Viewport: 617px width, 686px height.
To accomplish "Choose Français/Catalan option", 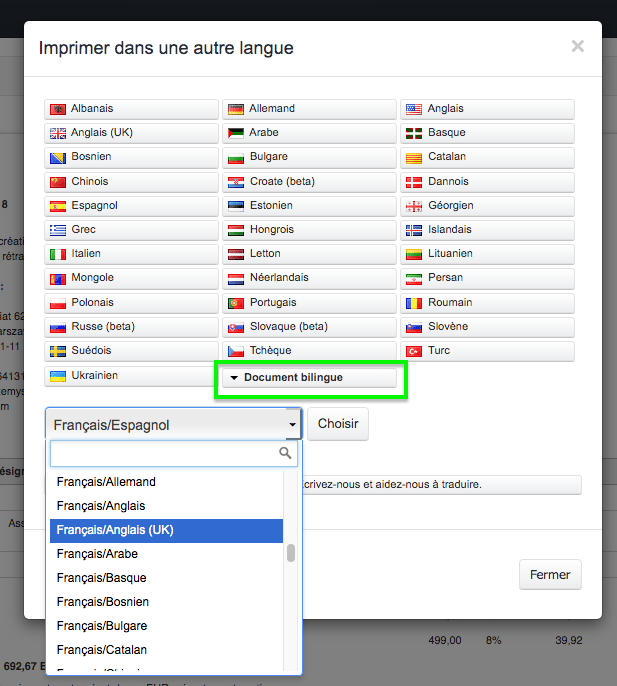I will (x=166, y=650).
